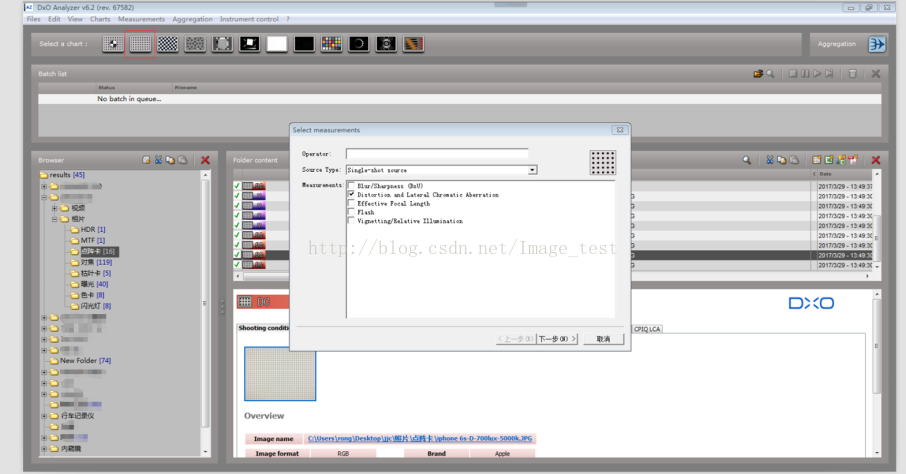Expand the 视频 folder in tree

pos(55,208)
